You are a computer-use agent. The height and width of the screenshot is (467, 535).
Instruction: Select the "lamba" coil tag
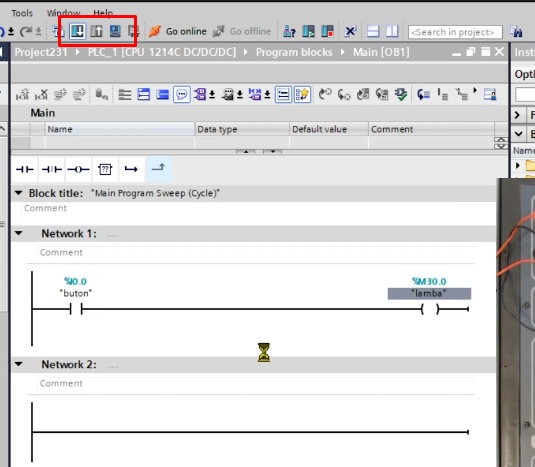pyautogui.click(x=429, y=294)
